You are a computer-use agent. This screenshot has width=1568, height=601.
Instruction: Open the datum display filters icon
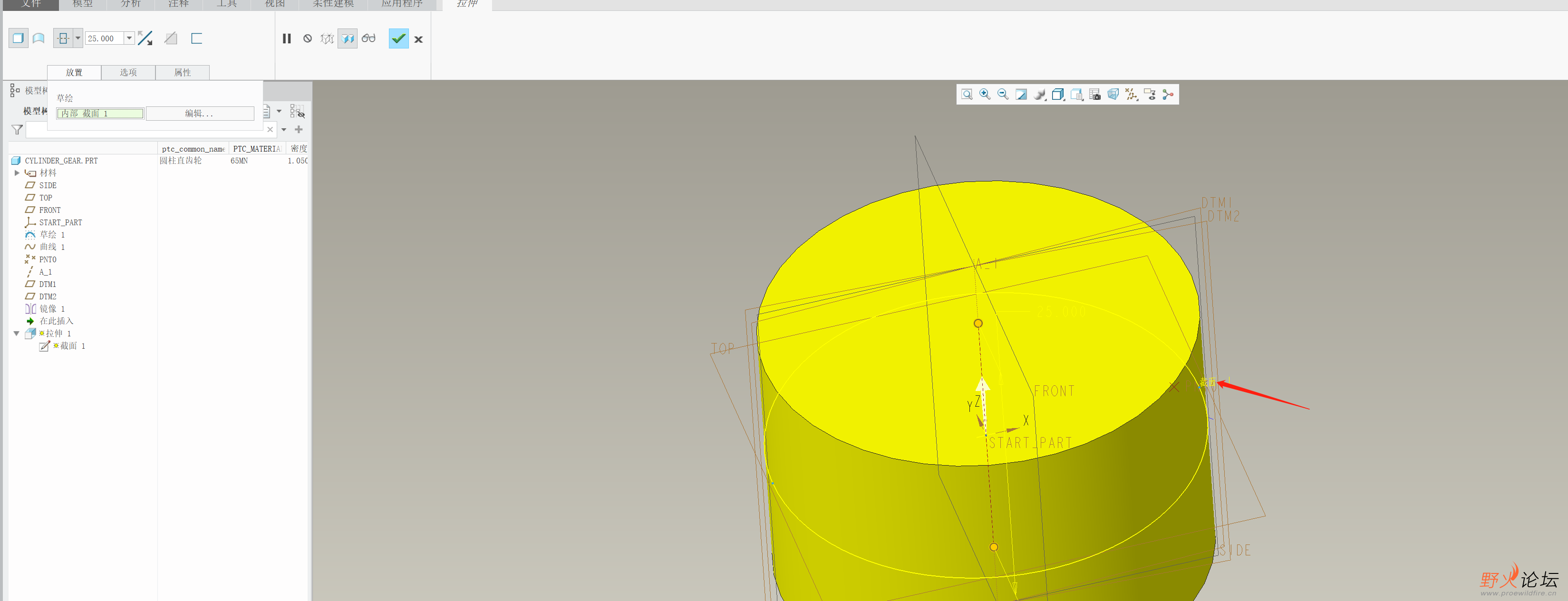coord(1131,94)
